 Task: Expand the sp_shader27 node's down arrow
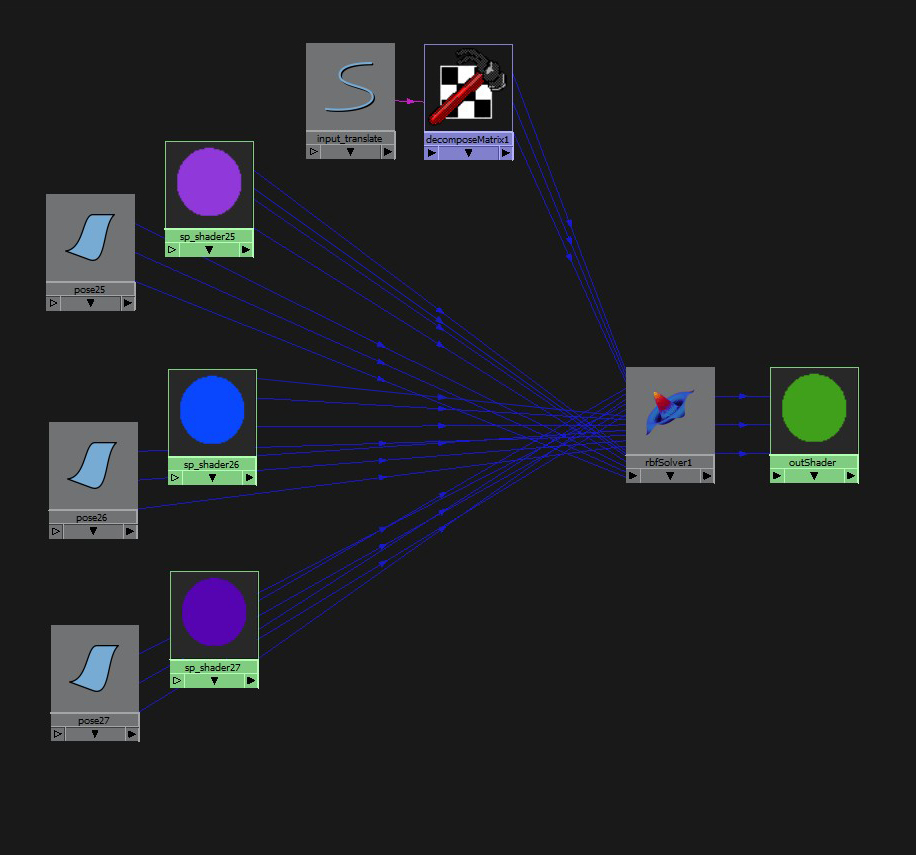tap(214, 681)
